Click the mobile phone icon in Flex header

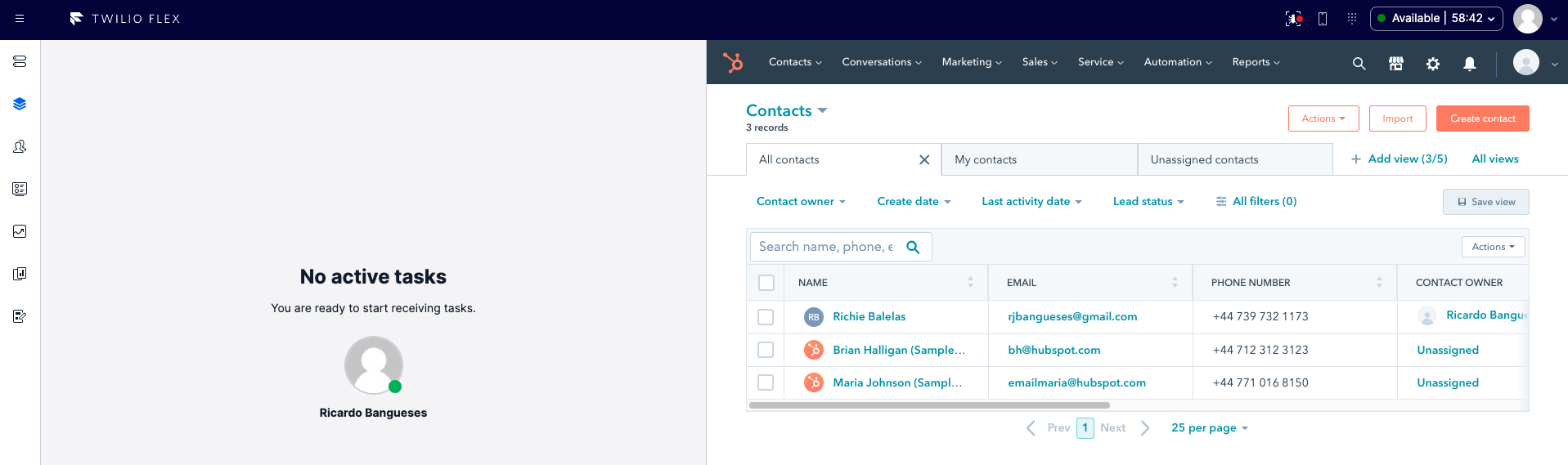pos(1323,19)
